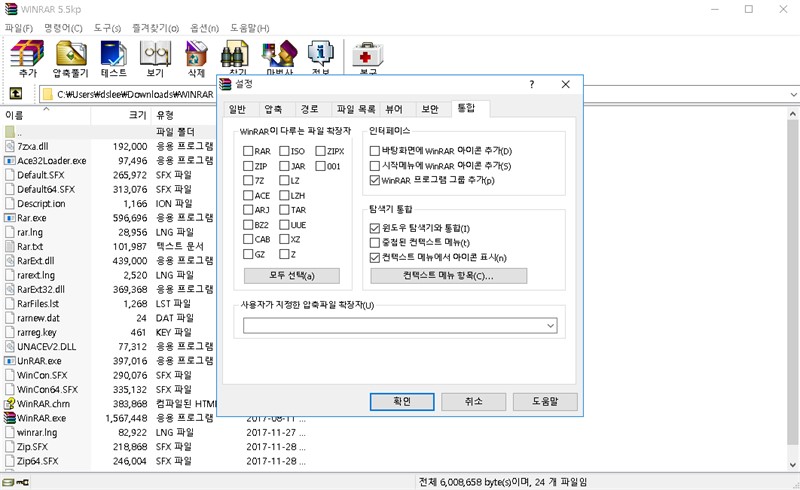Expand the address bar path dropdown
800x490 pixels.
pos(793,94)
